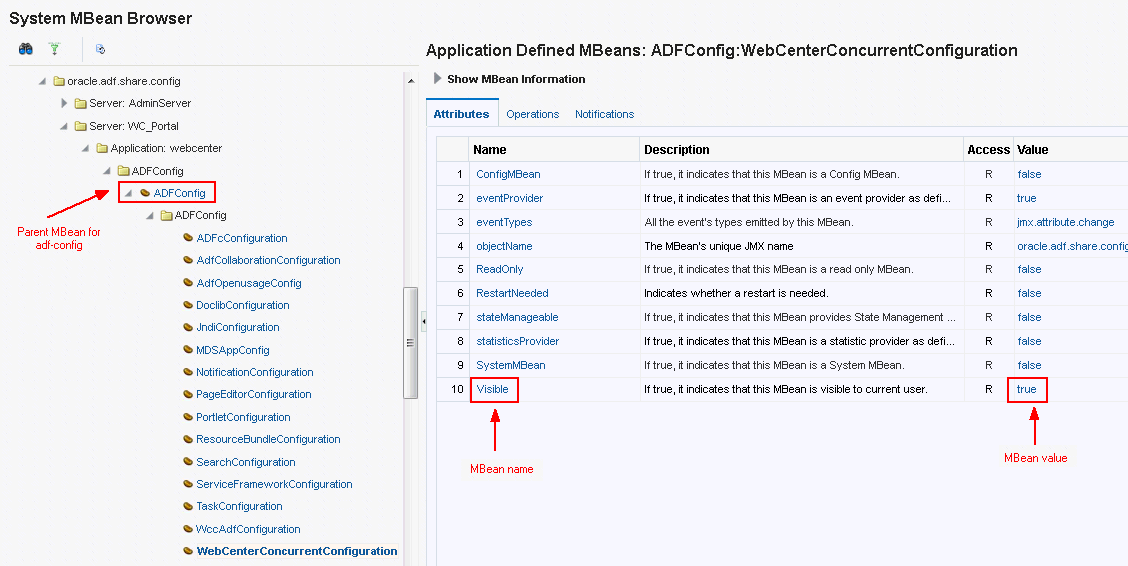The image size is (1128, 566).
Task: Click the bean icon beside MDSAppConfig
Action: [x=188, y=350]
